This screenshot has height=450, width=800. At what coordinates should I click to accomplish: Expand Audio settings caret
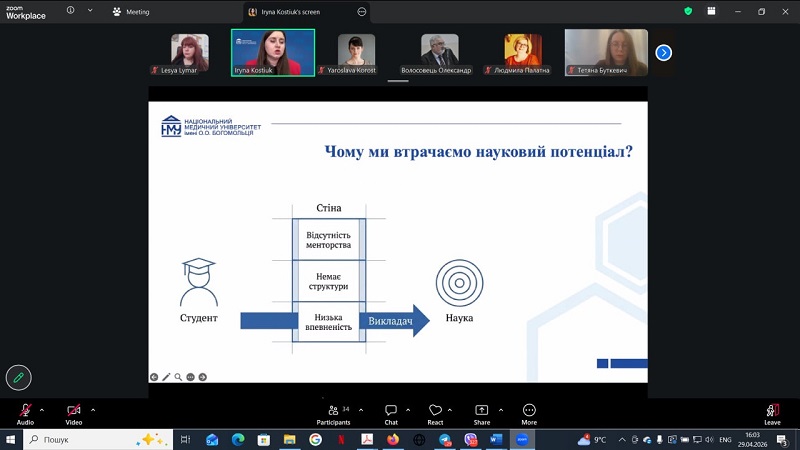(x=42, y=410)
